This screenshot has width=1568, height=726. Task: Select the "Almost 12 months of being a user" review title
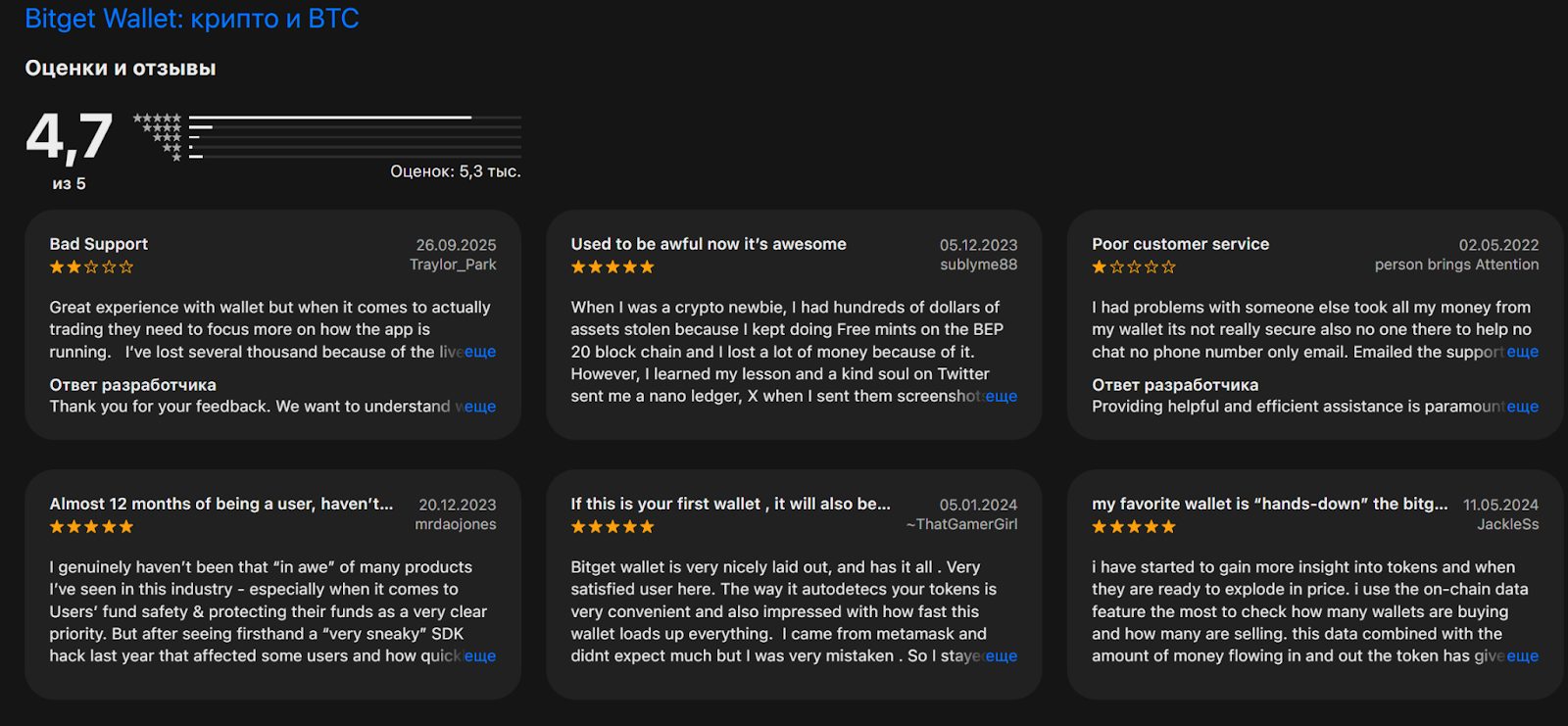[x=221, y=504]
